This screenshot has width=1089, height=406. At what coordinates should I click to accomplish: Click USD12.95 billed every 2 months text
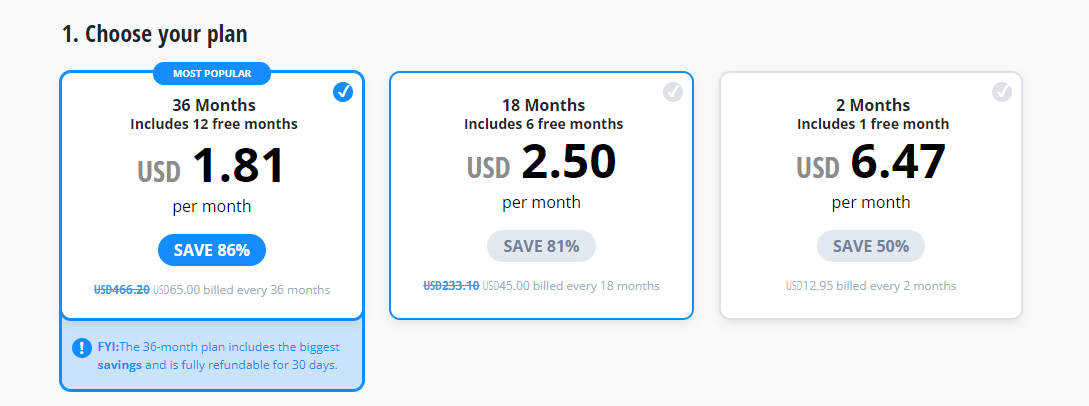coord(871,285)
